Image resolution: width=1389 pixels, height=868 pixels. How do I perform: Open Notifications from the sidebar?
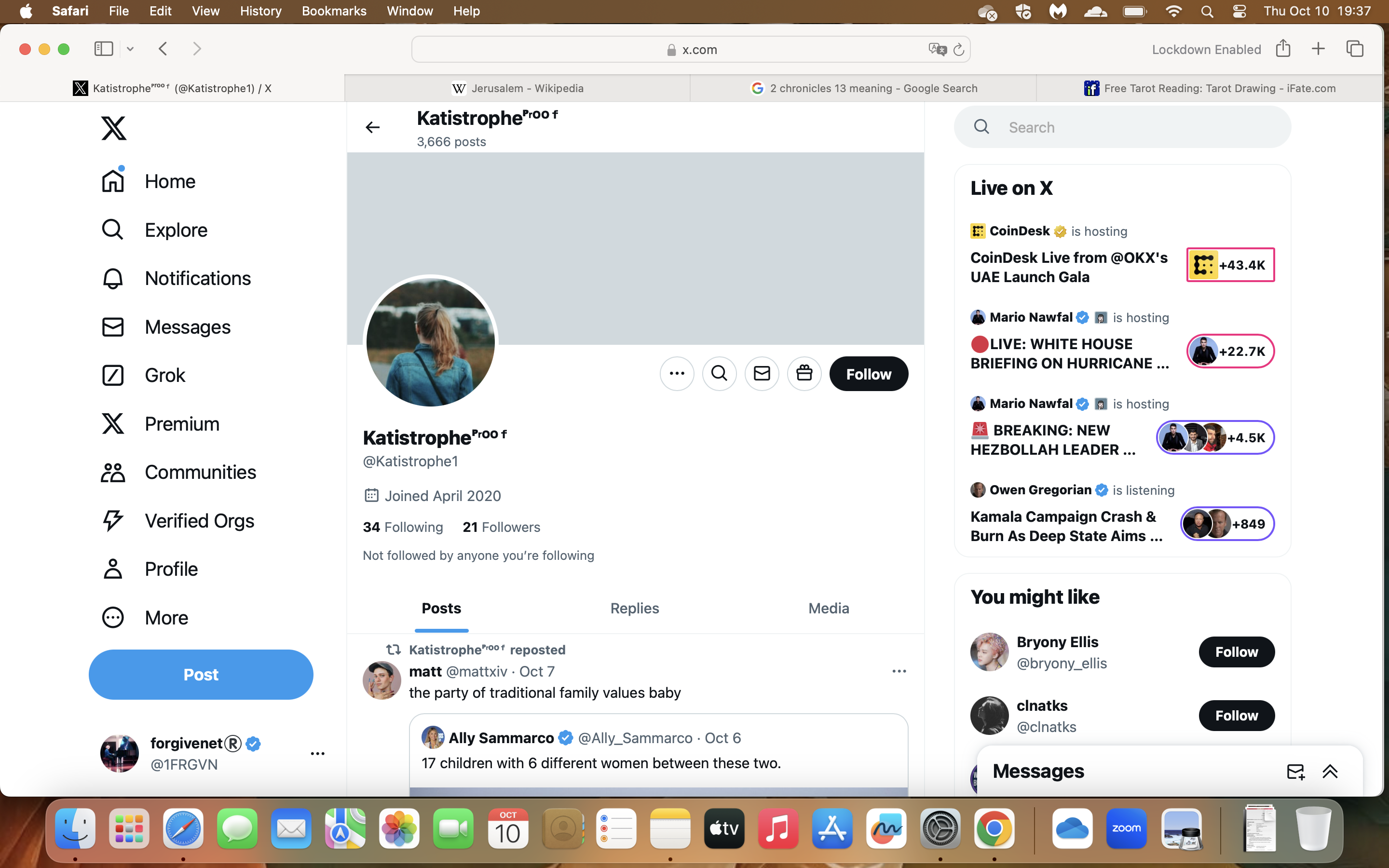[x=176, y=278]
